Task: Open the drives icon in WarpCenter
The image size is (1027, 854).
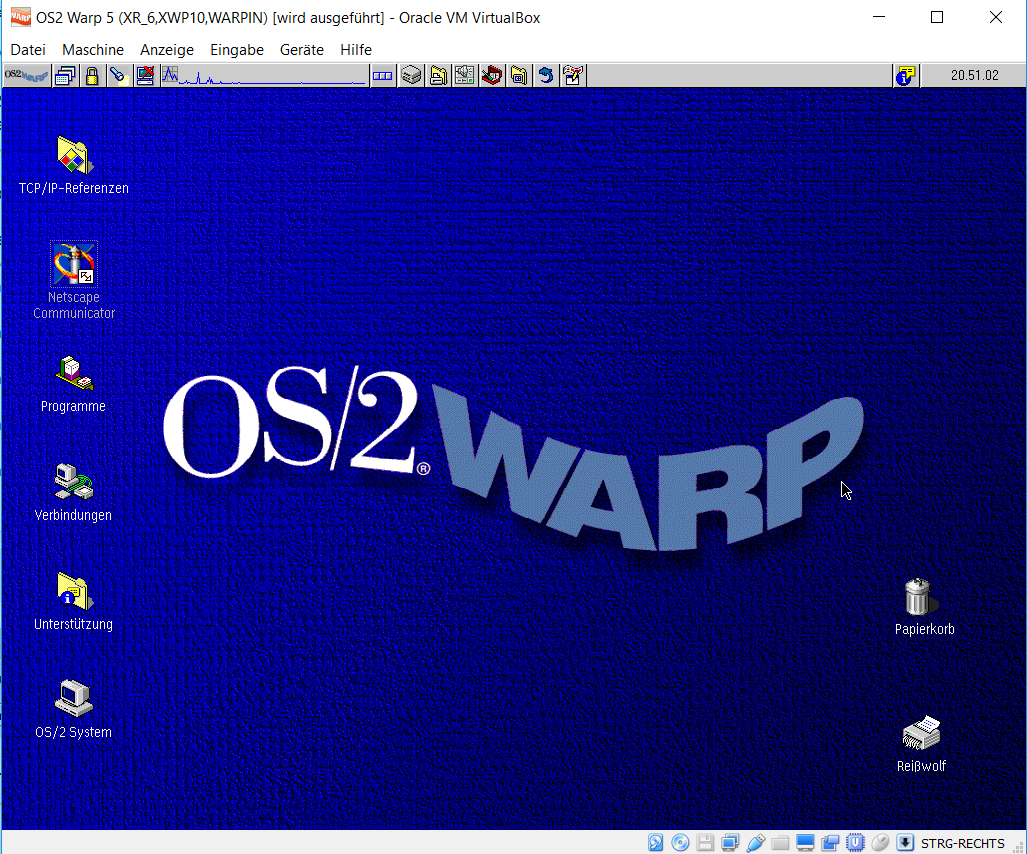Action: tap(411, 76)
